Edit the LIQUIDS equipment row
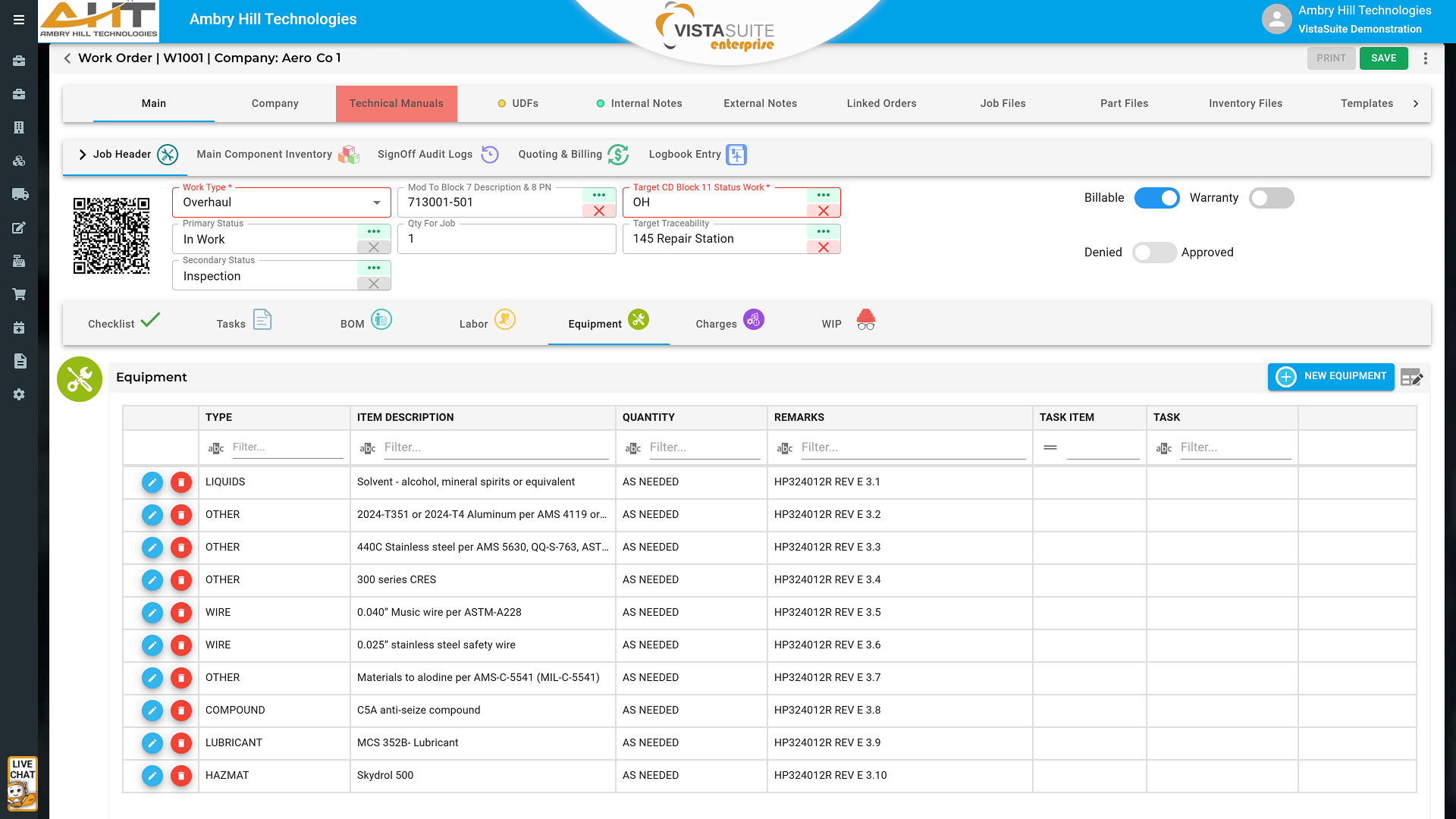Image resolution: width=1456 pixels, height=819 pixels. 152,482
